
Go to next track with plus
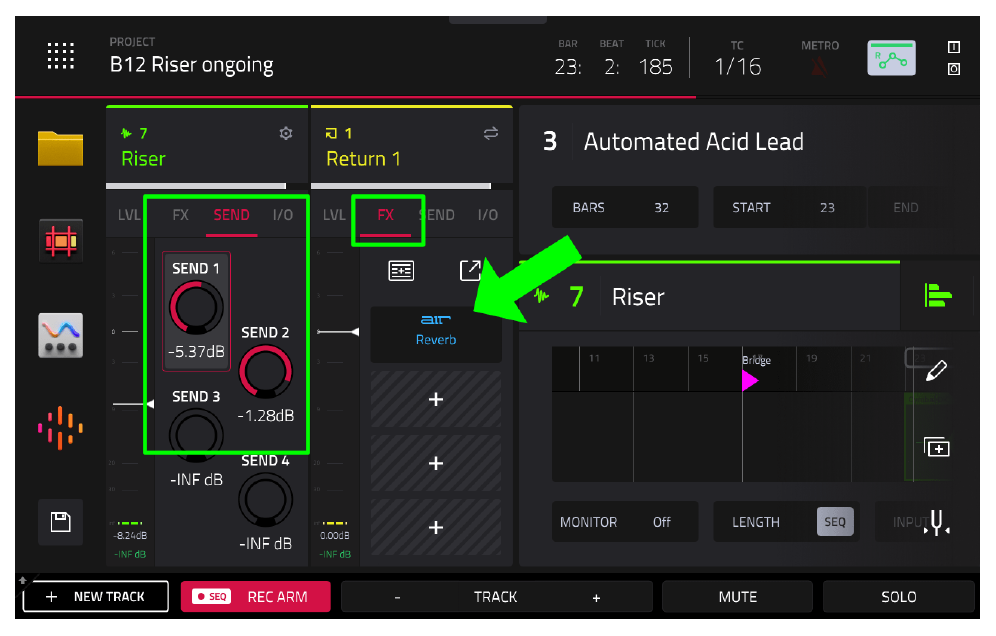point(596,597)
